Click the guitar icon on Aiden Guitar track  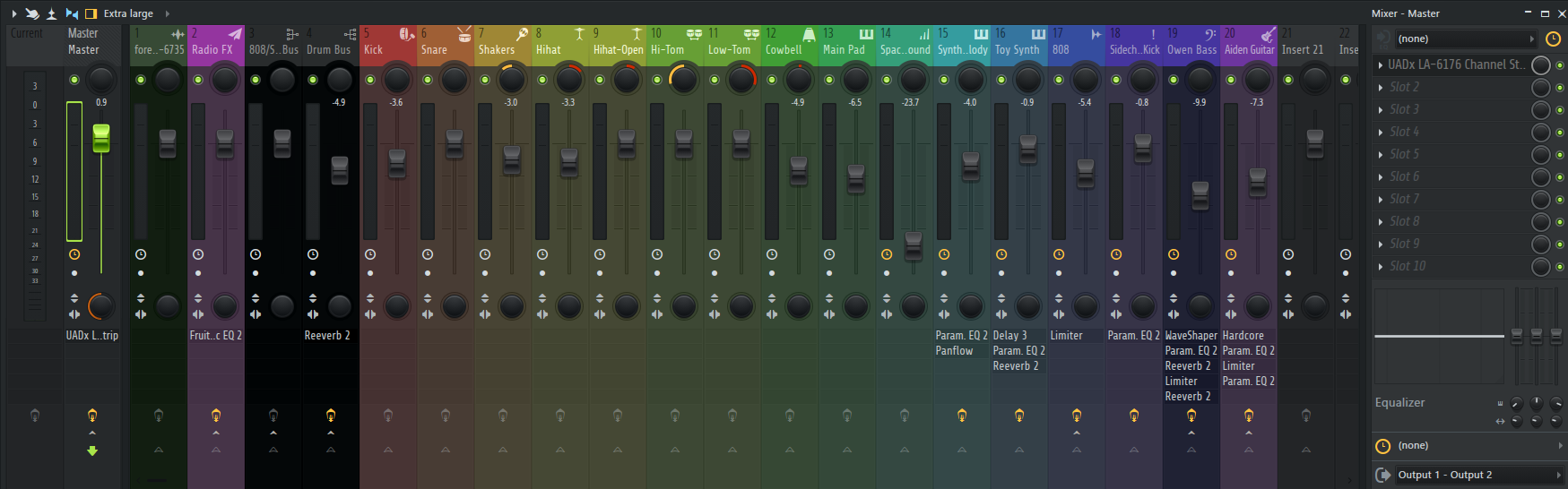[x=1268, y=34]
